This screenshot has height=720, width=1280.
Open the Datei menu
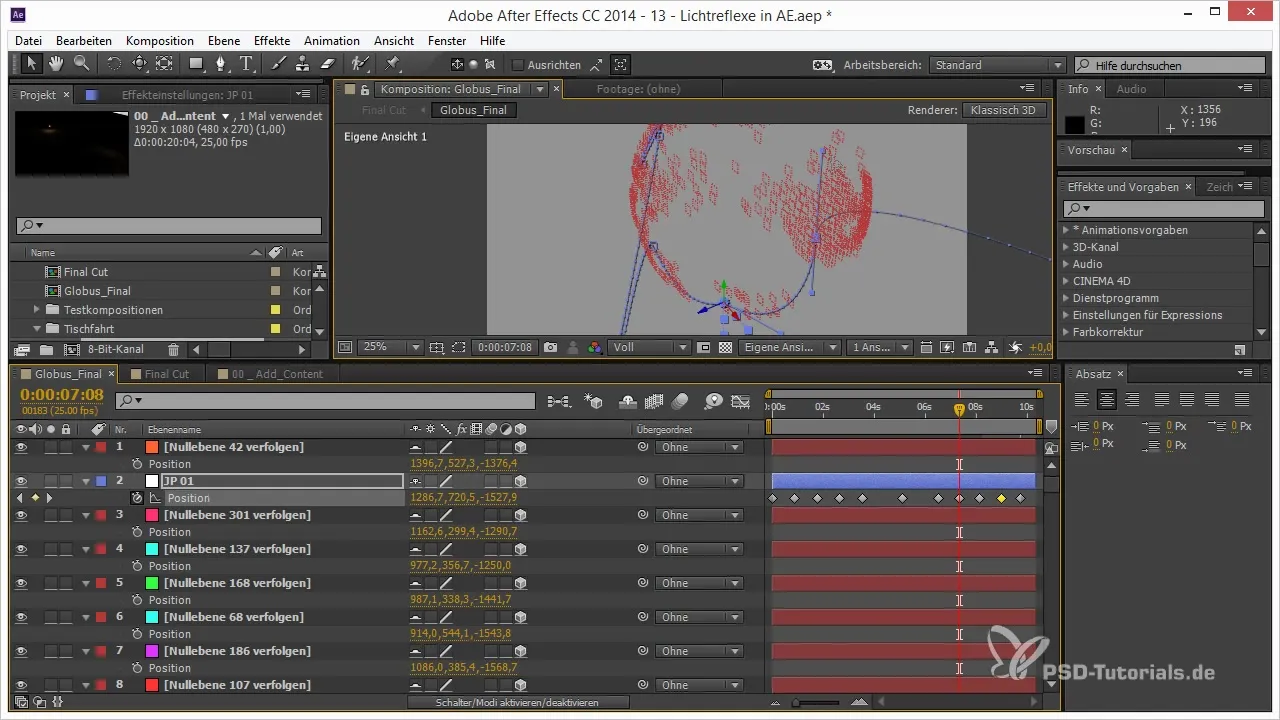[29, 41]
